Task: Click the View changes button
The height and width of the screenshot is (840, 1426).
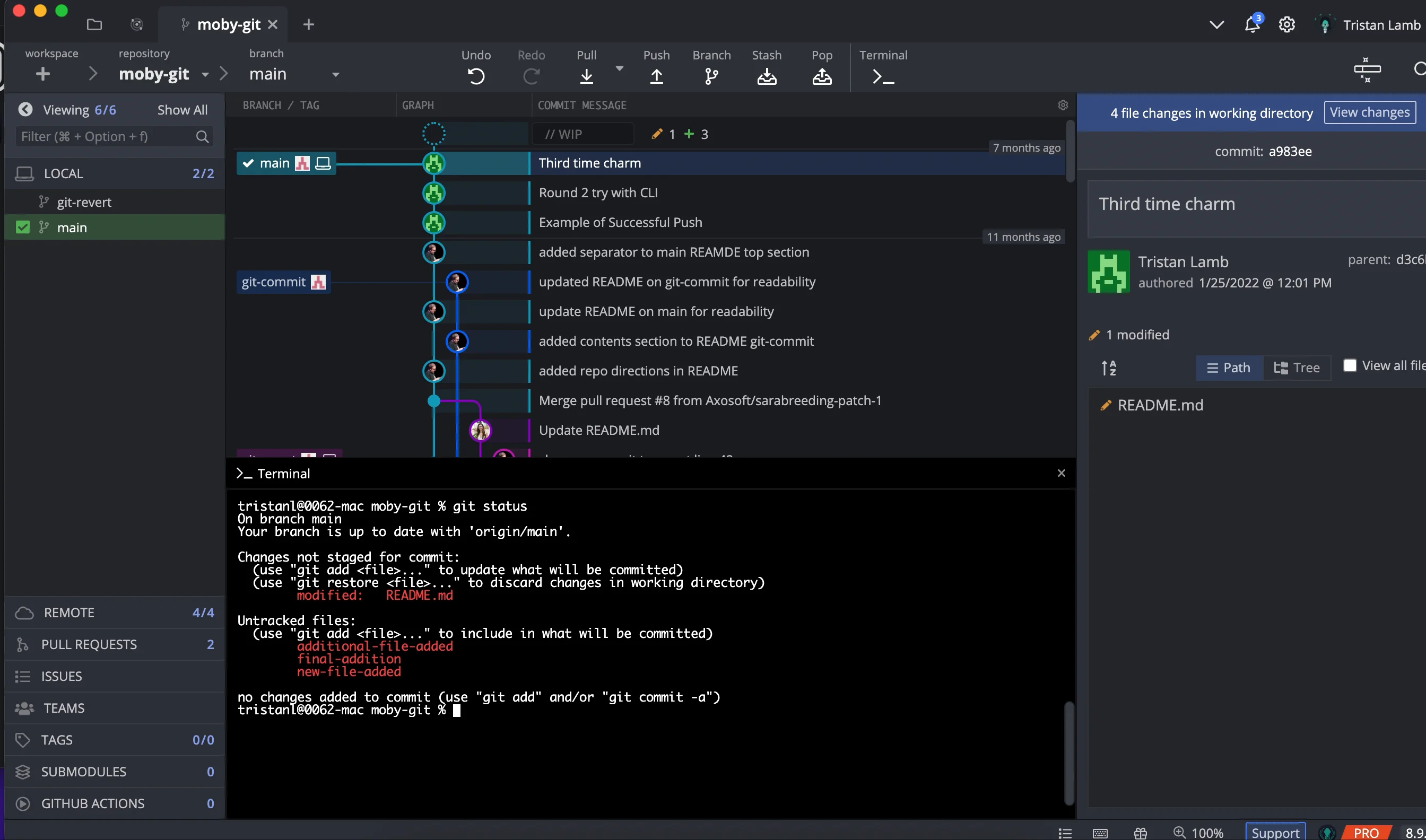Action: [1369, 112]
